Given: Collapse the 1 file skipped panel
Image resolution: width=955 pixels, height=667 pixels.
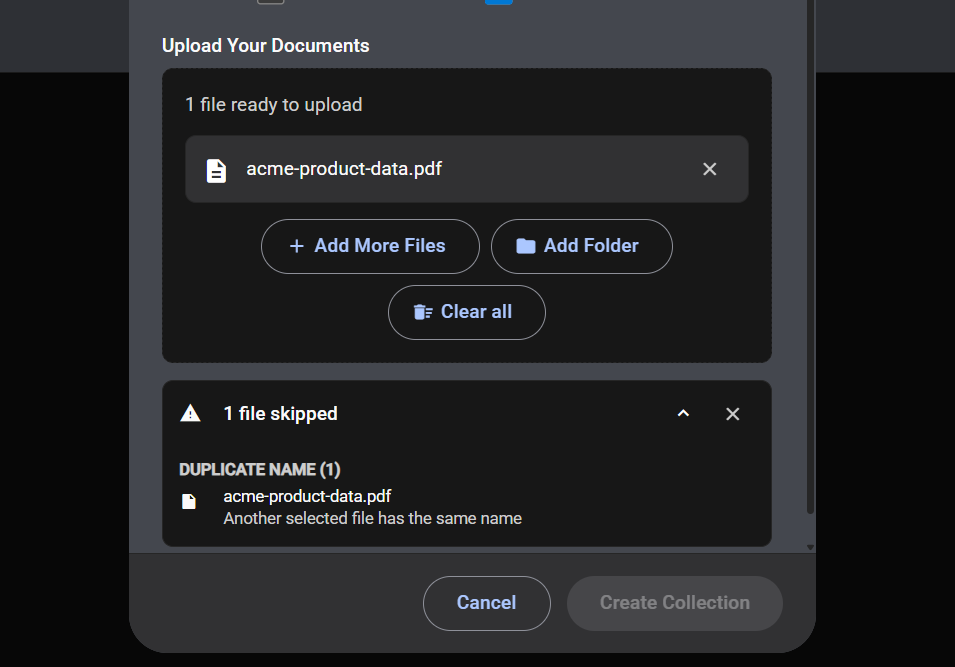Looking at the screenshot, I should 683,414.
